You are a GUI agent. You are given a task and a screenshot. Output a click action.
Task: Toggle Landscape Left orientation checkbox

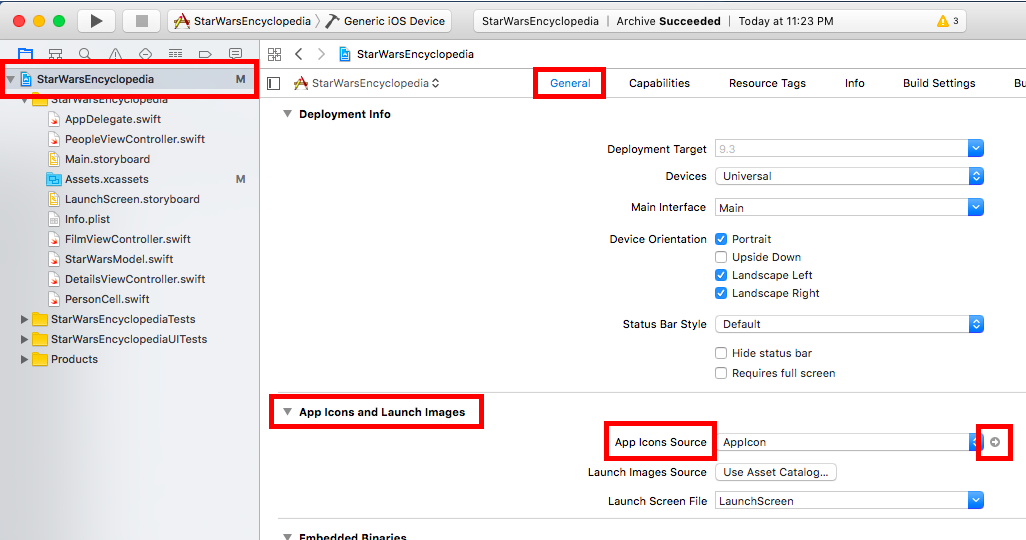pos(721,275)
